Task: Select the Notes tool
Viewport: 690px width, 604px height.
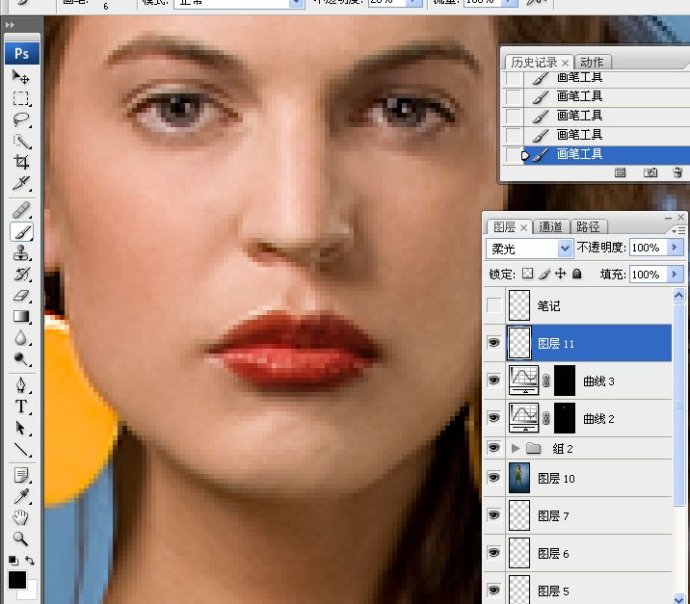Action: tap(21, 475)
